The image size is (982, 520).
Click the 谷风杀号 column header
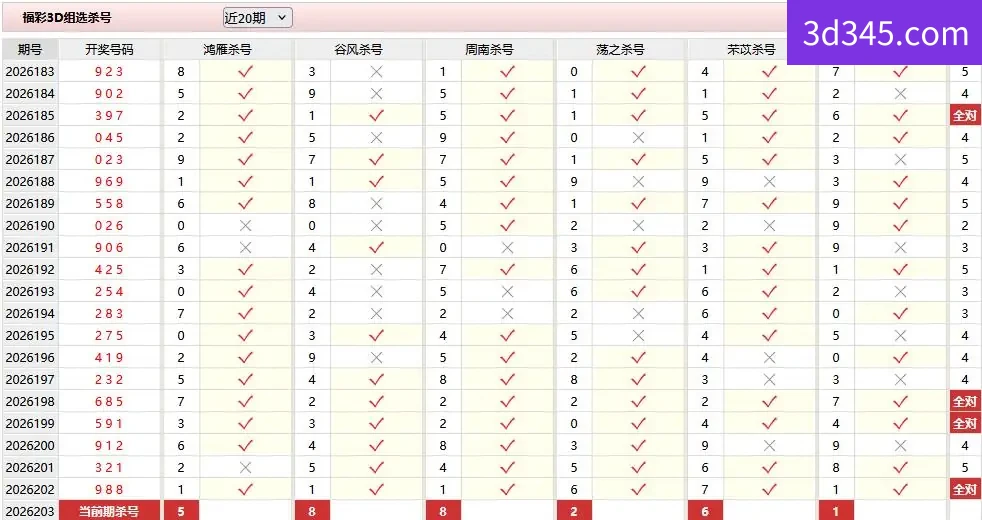click(x=358, y=49)
